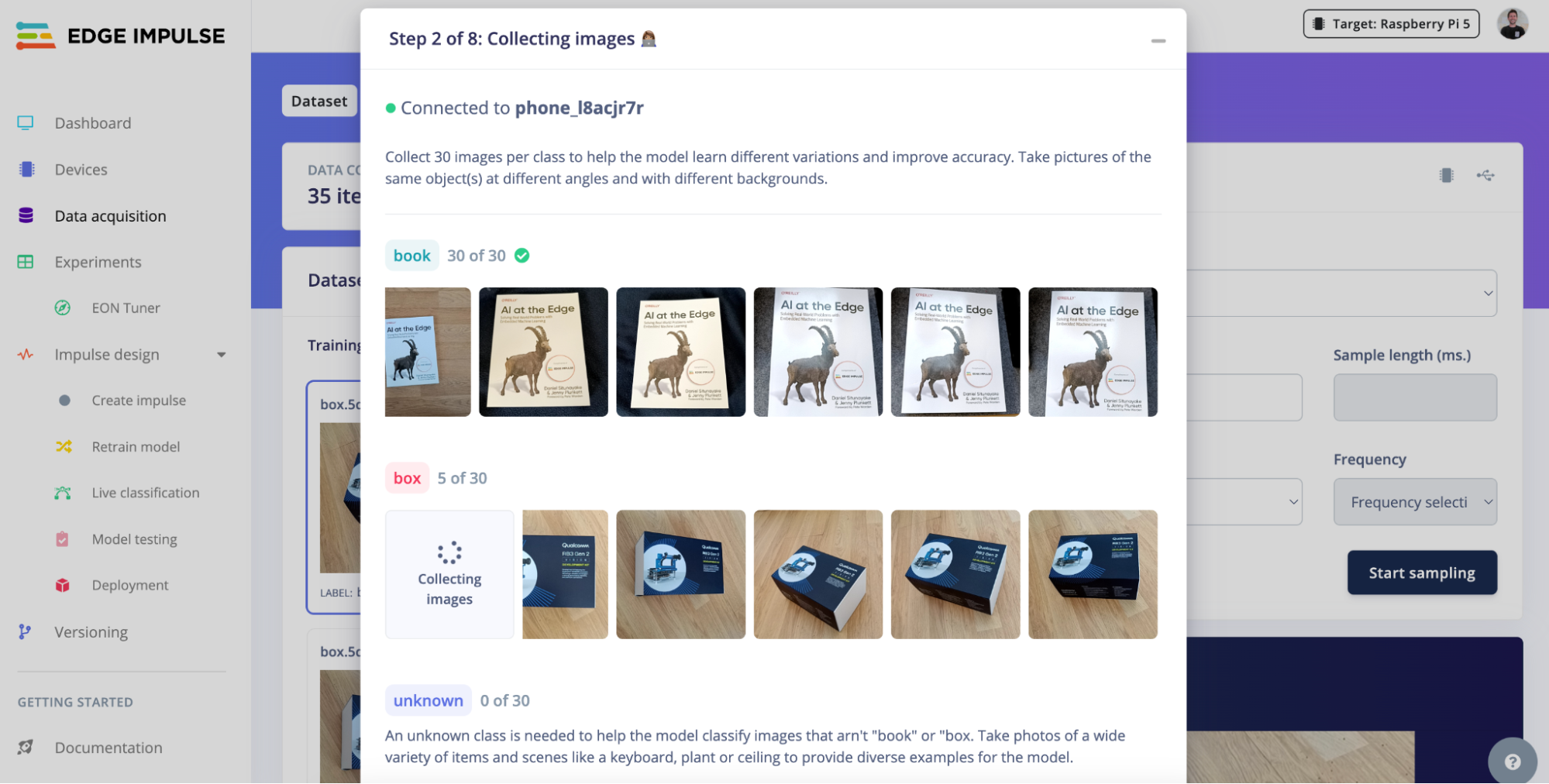1549x784 pixels.
Task: Change Target: Raspberry Pi 5 button
Action: 1391,23
